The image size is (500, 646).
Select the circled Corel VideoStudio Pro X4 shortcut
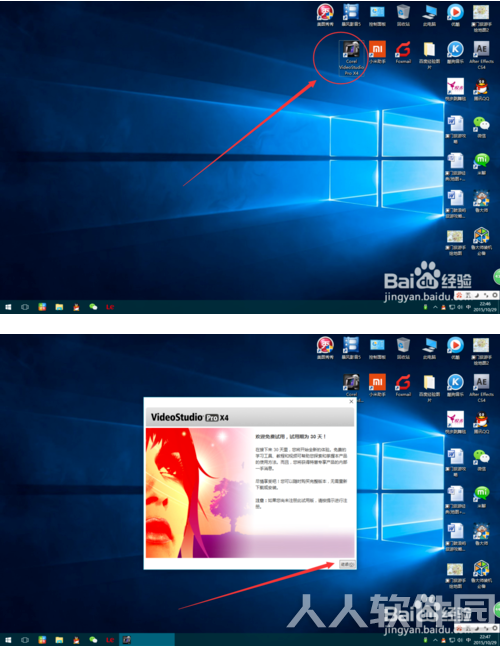click(351, 58)
